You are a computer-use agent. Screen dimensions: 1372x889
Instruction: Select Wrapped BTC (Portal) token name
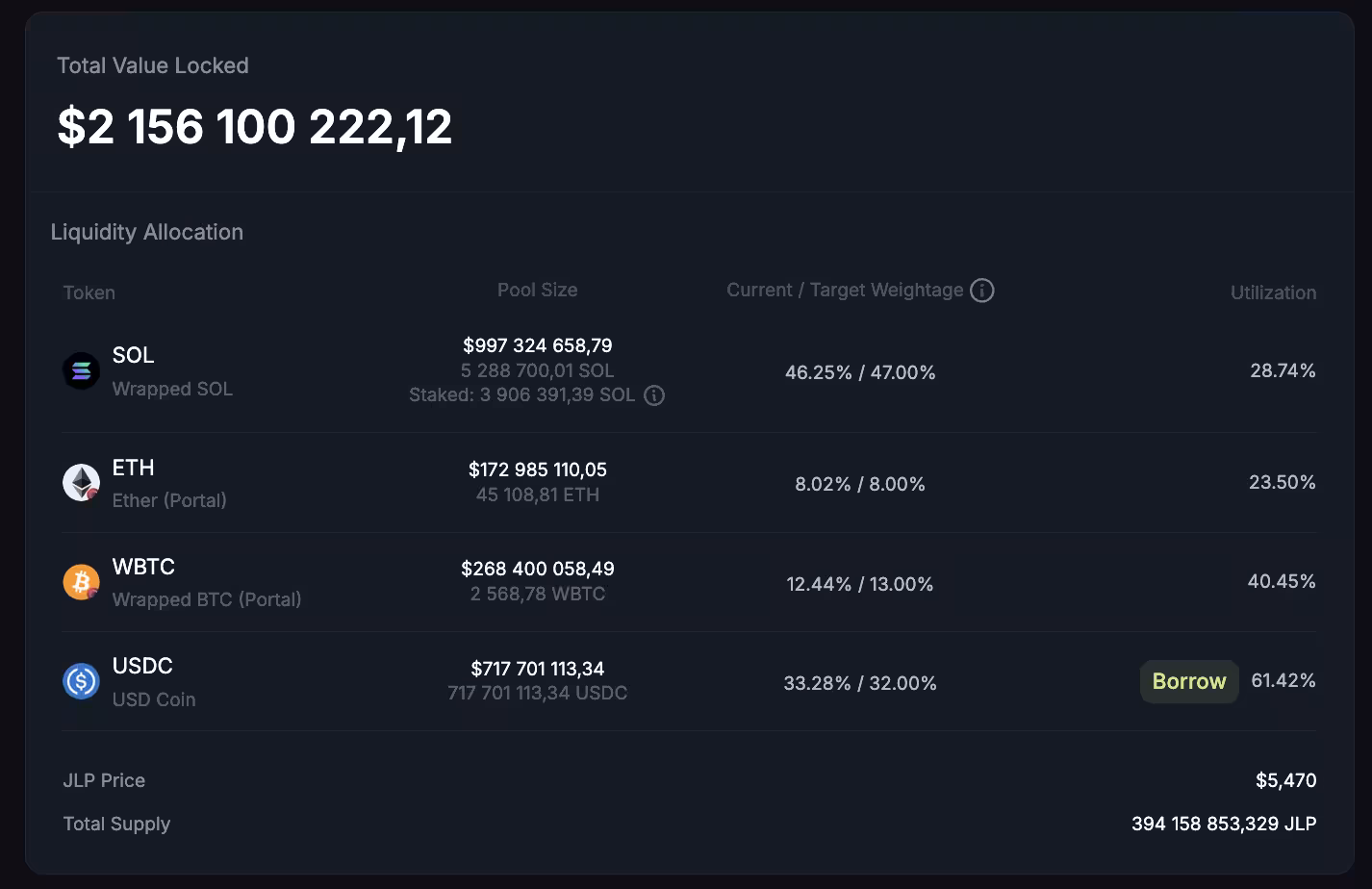tap(207, 599)
